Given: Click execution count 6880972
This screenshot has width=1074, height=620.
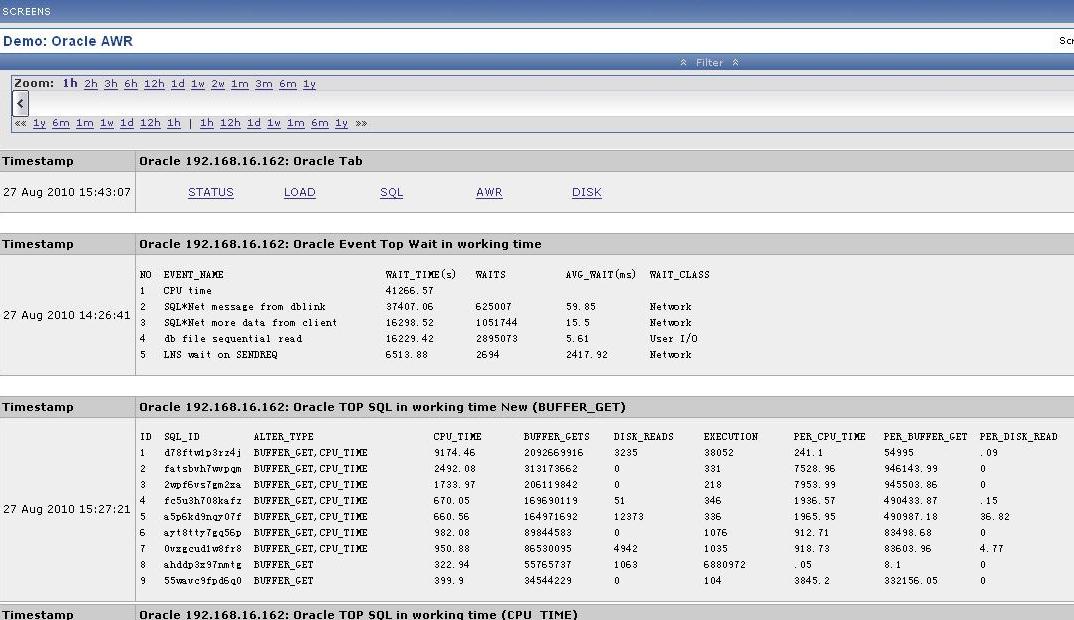Looking at the screenshot, I should 727,565.
